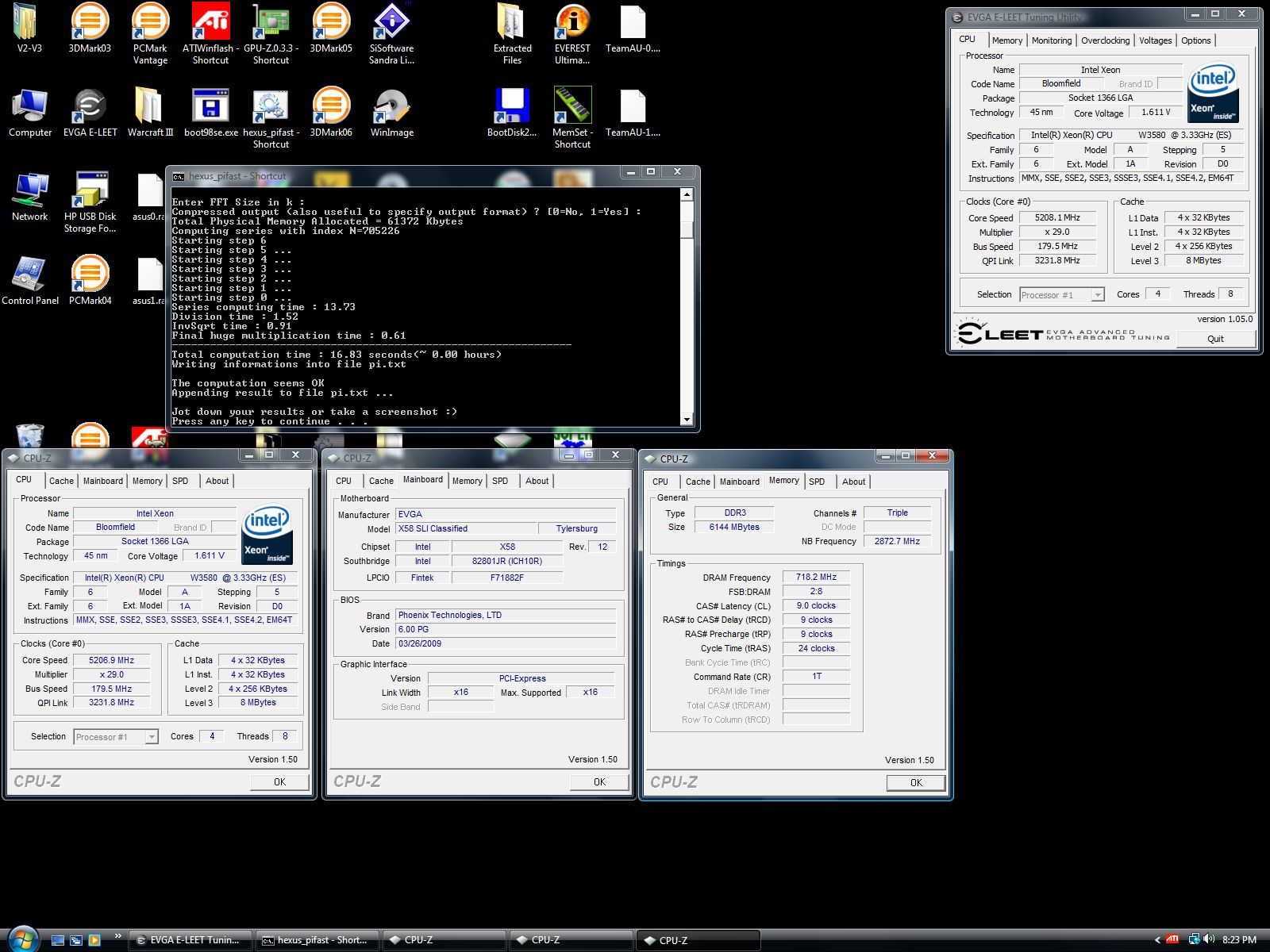
Task: Open the Warcraft III folder icon
Action: tap(150, 113)
